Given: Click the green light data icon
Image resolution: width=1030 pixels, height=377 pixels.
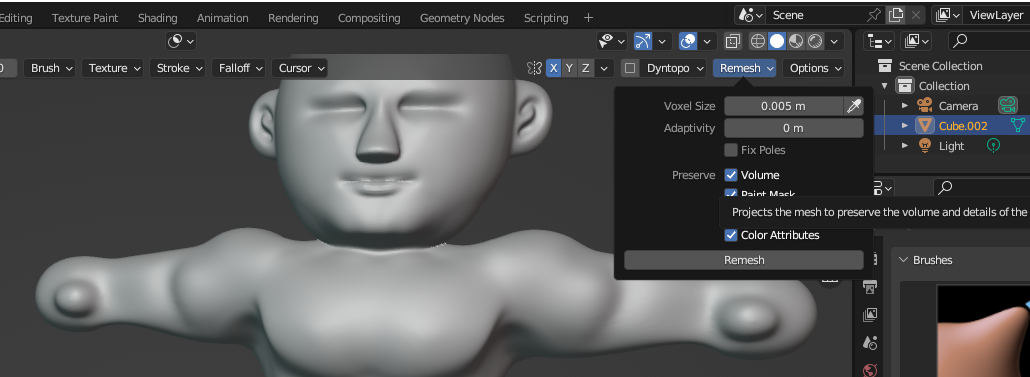Looking at the screenshot, I should point(994,145).
